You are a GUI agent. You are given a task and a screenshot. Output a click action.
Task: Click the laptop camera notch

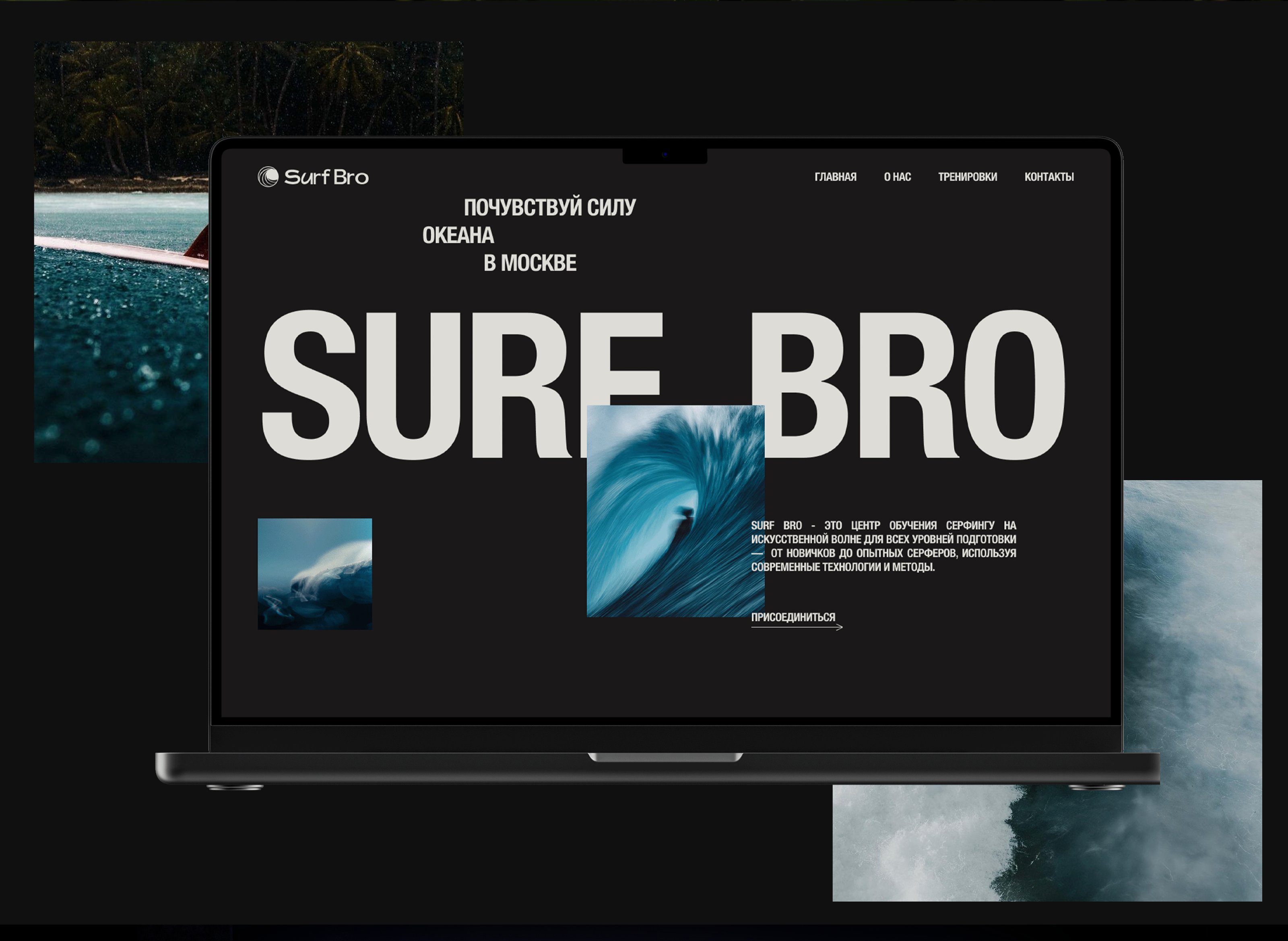pyautogui.click(x=665, y=155)
